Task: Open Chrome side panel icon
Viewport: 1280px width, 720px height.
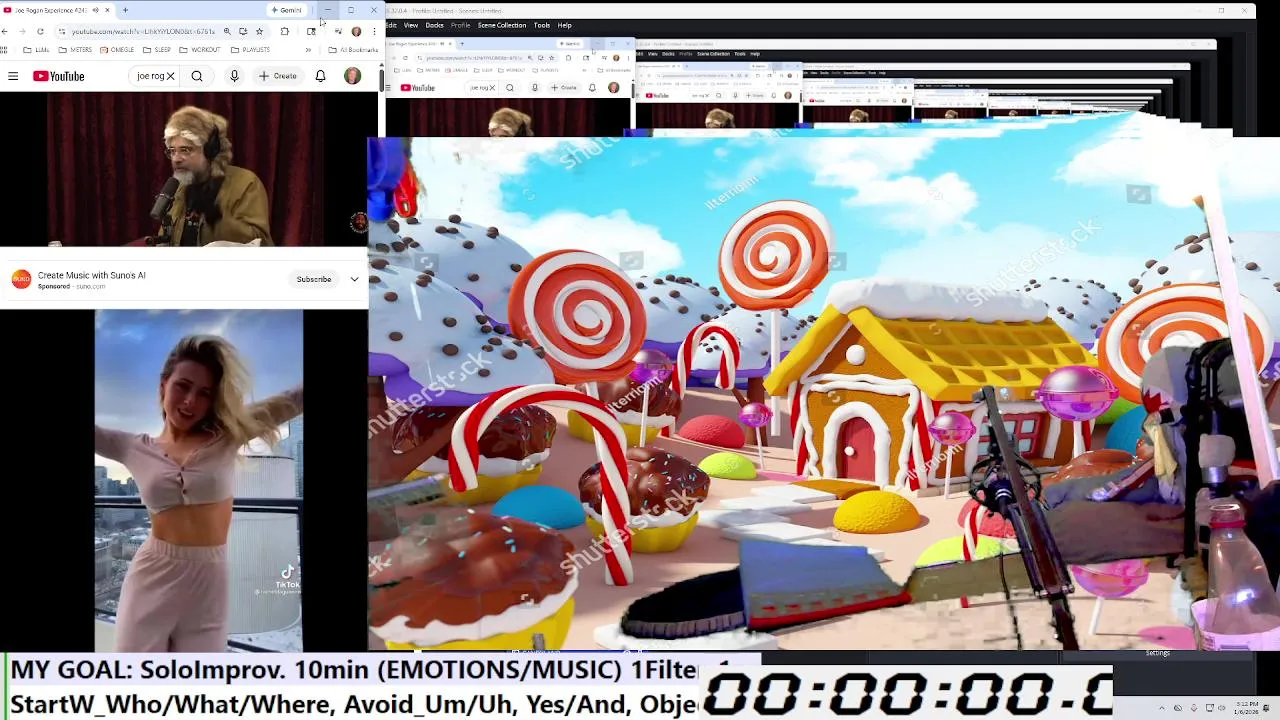Action: pos(311,31)
